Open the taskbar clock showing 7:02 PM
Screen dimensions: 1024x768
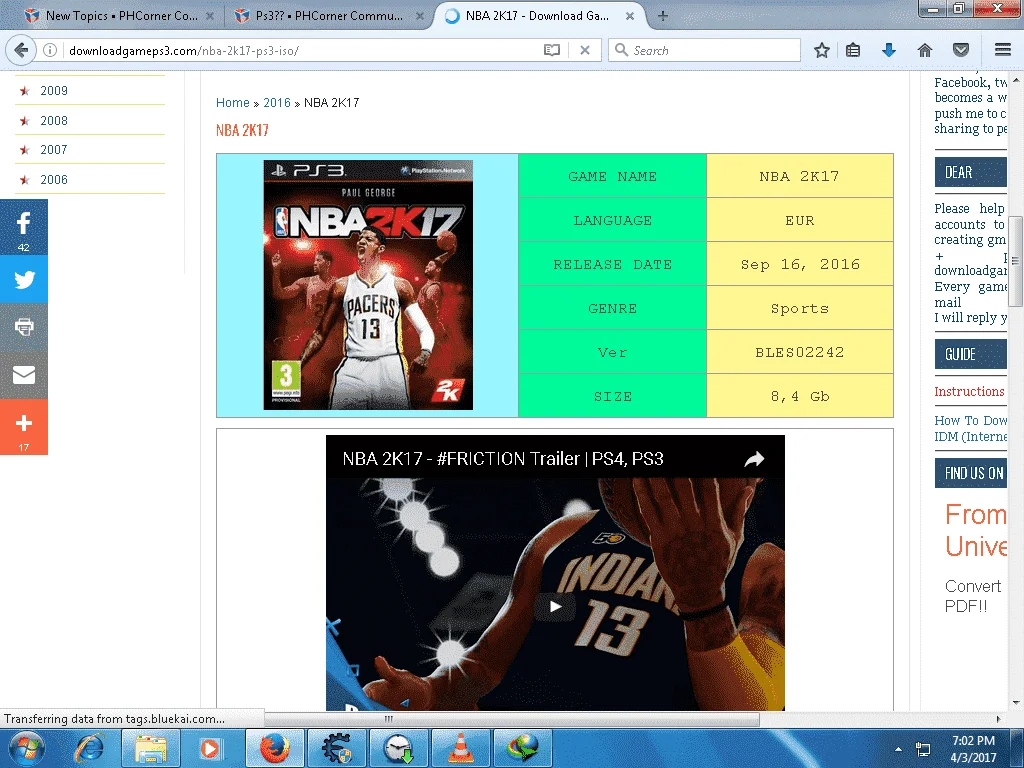click(973, 749)
